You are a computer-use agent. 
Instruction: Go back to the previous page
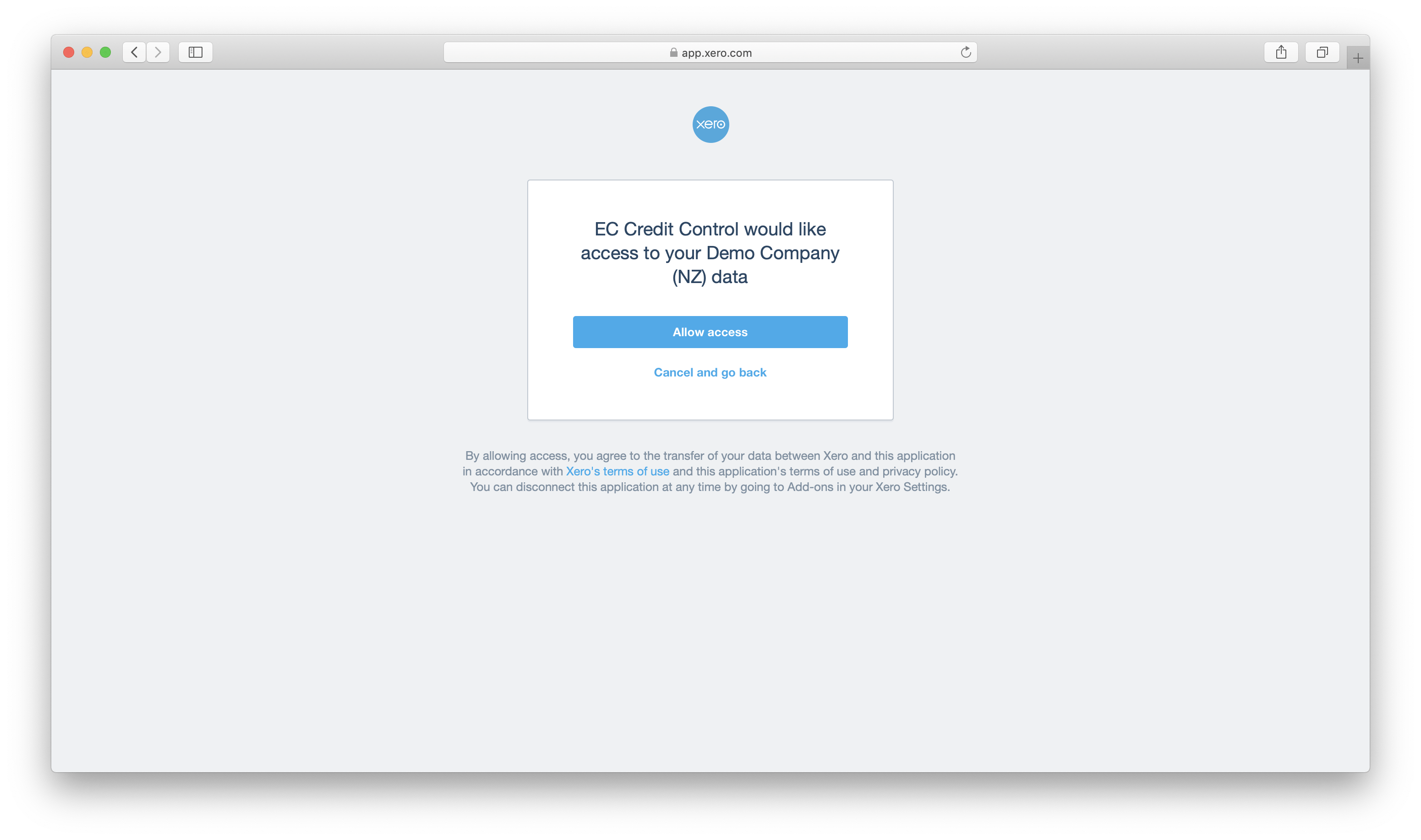coord(134,52)
